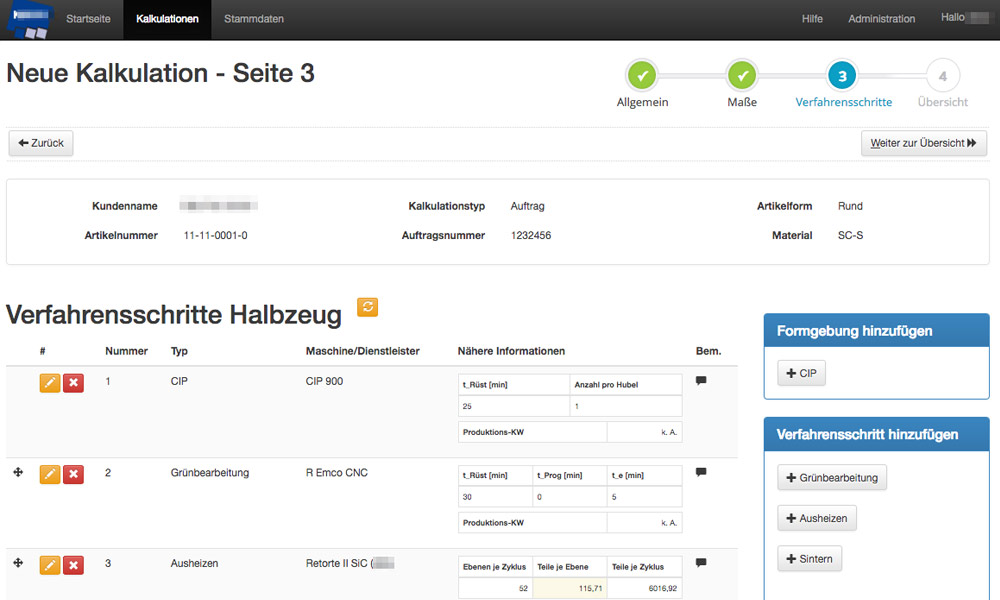The width and height of the screenshot is (1000, 600).
Task: Click the Teile je Ebene value field
Action: (x=570, y=589)
